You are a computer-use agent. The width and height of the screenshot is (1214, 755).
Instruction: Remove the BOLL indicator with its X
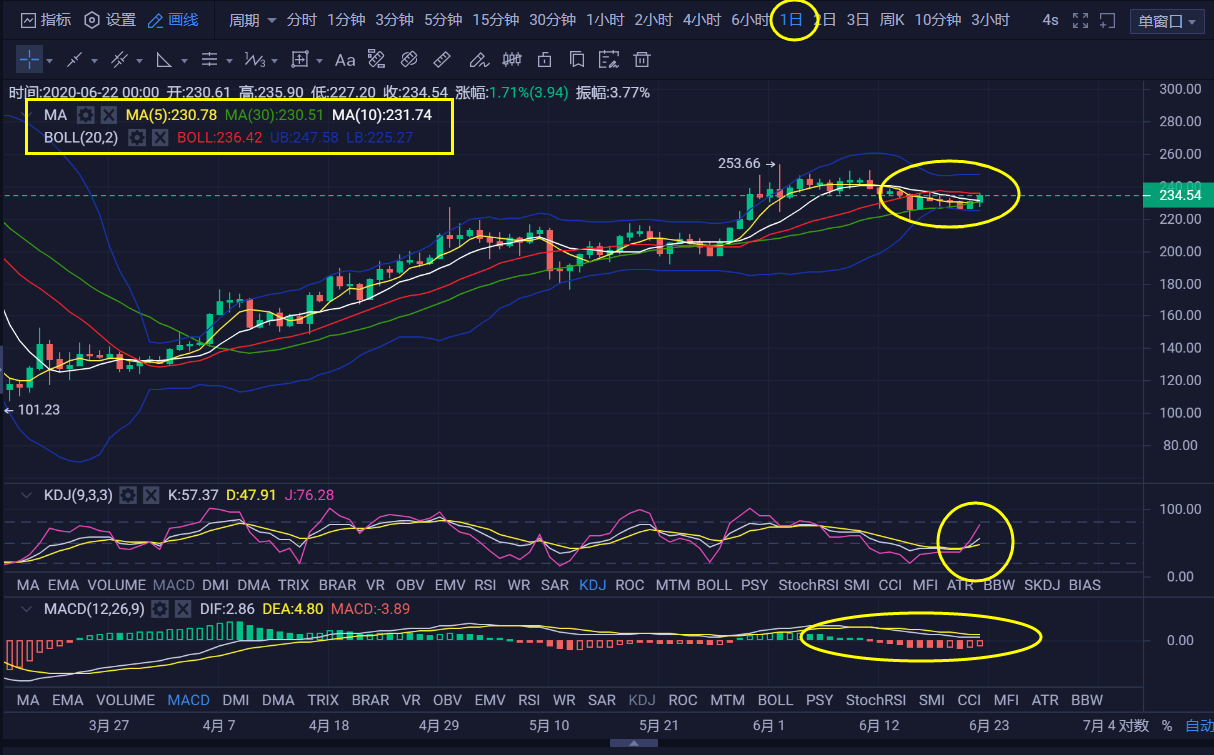click(160, 137)
